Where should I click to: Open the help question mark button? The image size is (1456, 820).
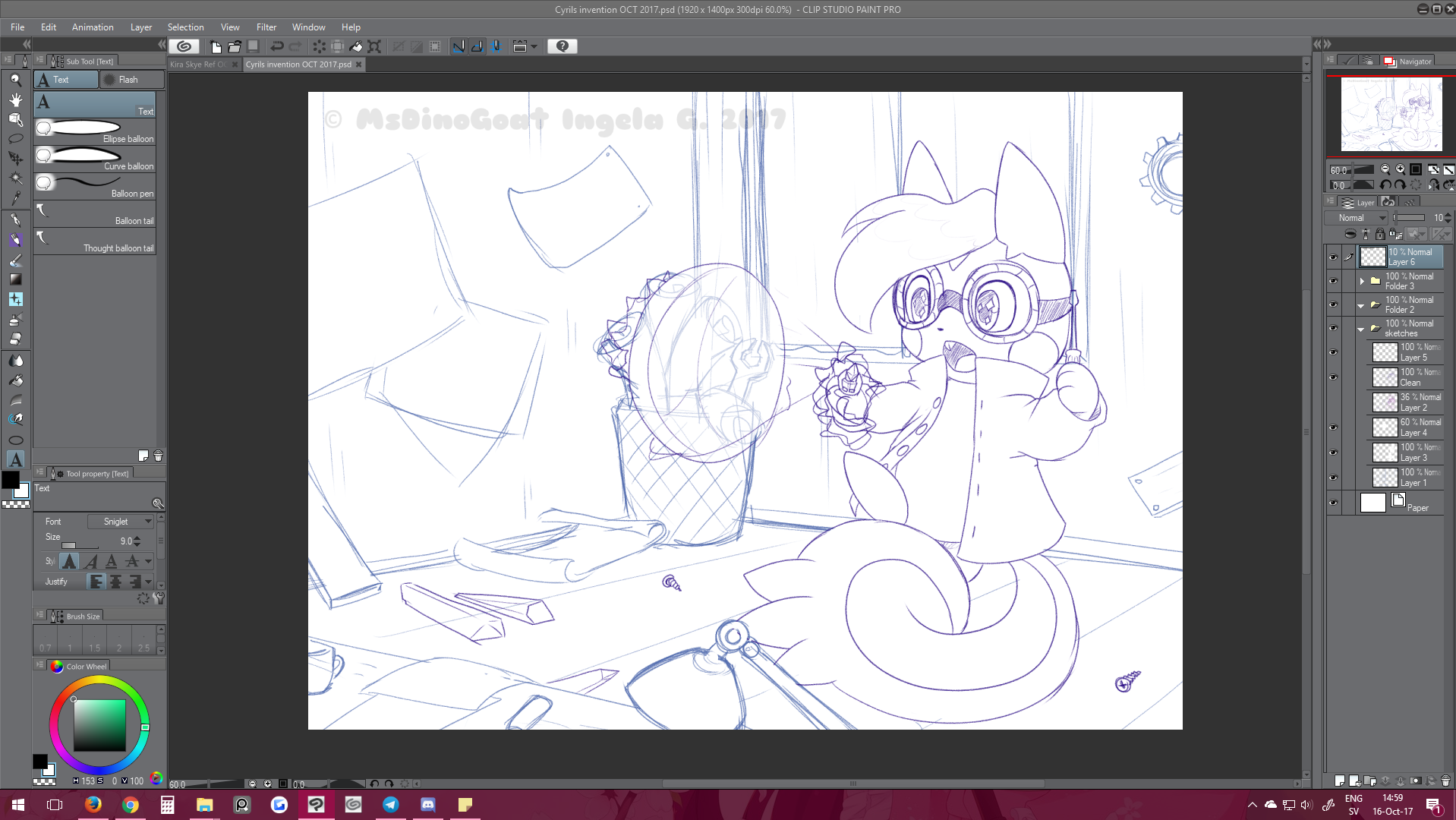coord(563,46)
